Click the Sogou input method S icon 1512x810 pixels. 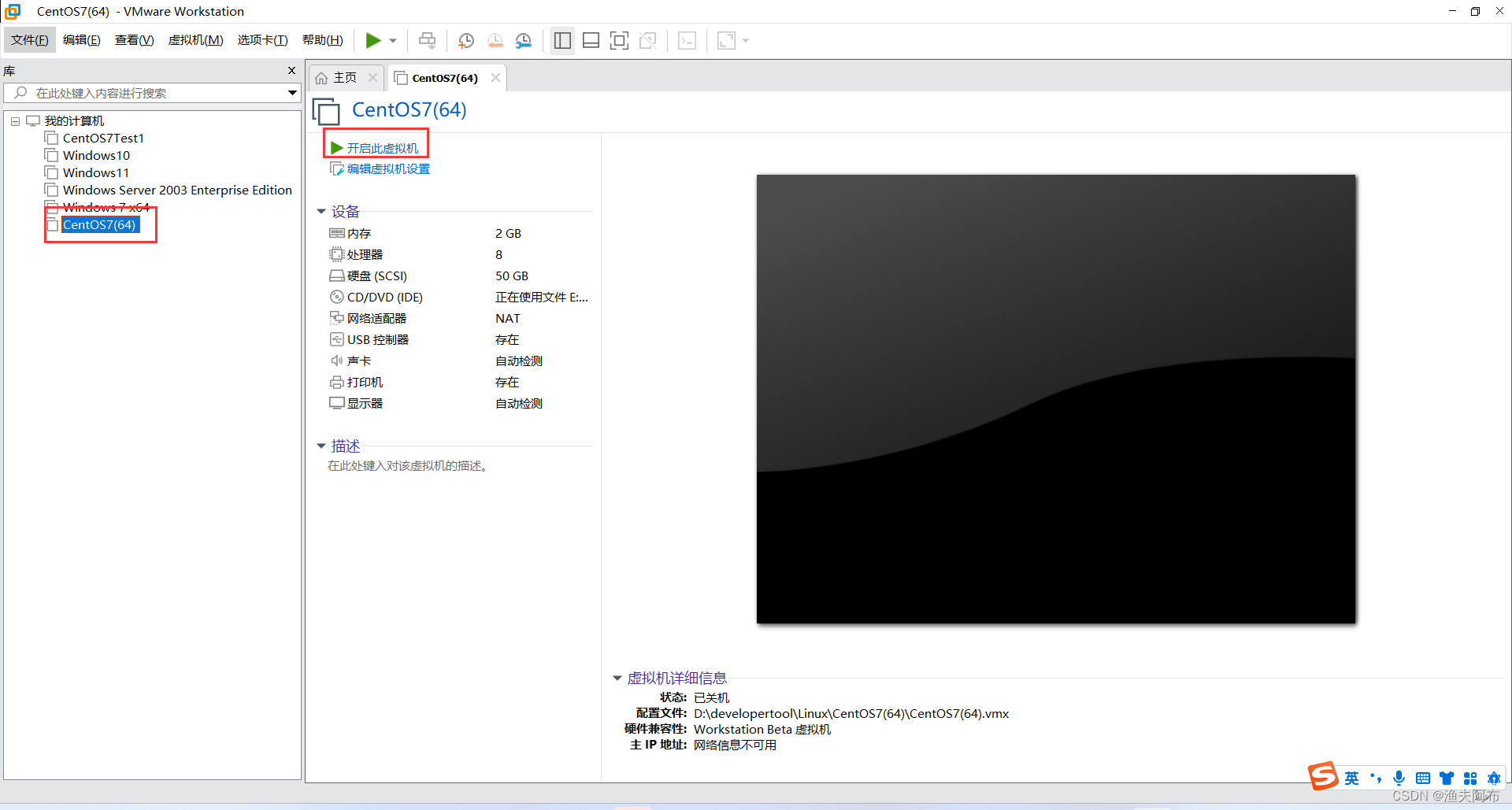(1323, 776)
